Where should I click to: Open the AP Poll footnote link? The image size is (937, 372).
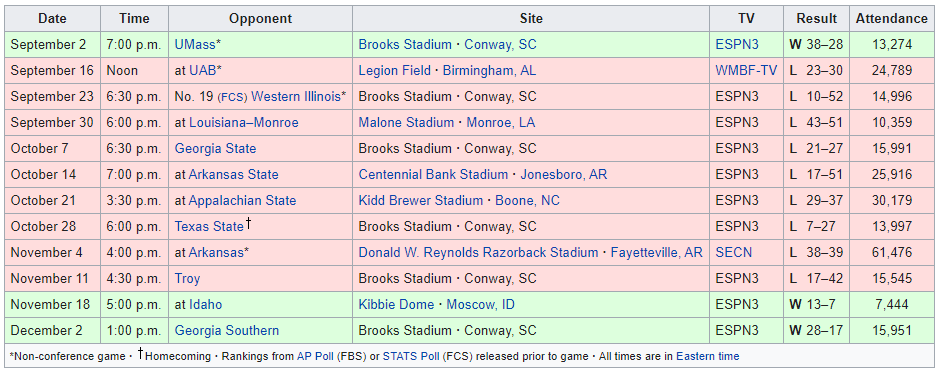point(316,356)
